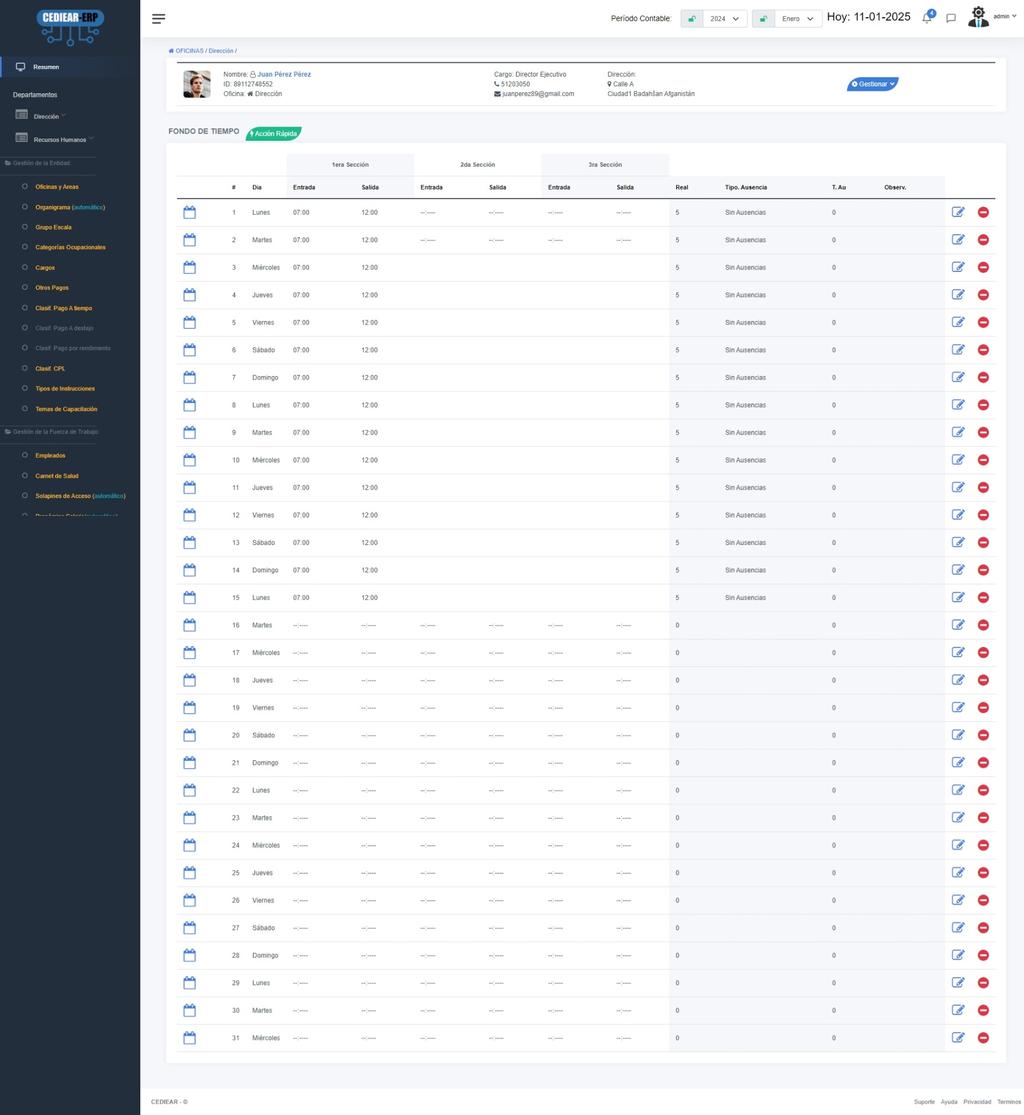Open the chat messages icon
Image resolution: width=1024 pixels, height=1115 pixels.
951,18
